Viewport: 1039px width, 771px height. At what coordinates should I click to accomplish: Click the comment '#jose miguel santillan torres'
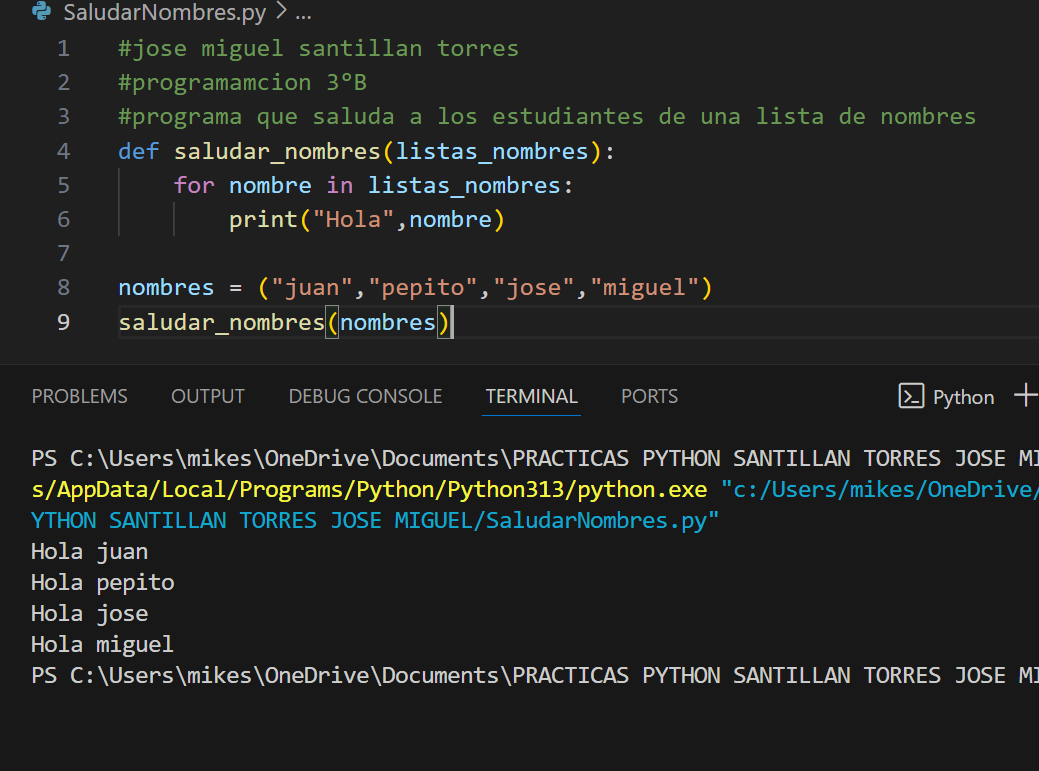click(319, 48)
